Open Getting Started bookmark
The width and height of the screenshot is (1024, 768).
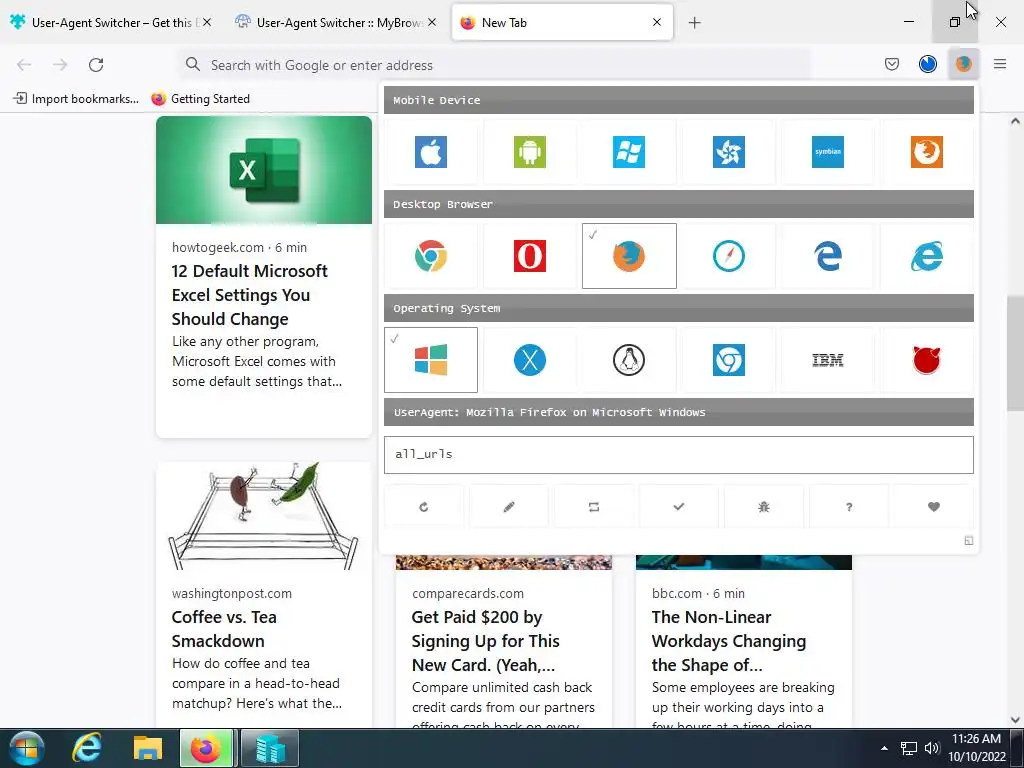pyautogui.click(x=200, y=99)
